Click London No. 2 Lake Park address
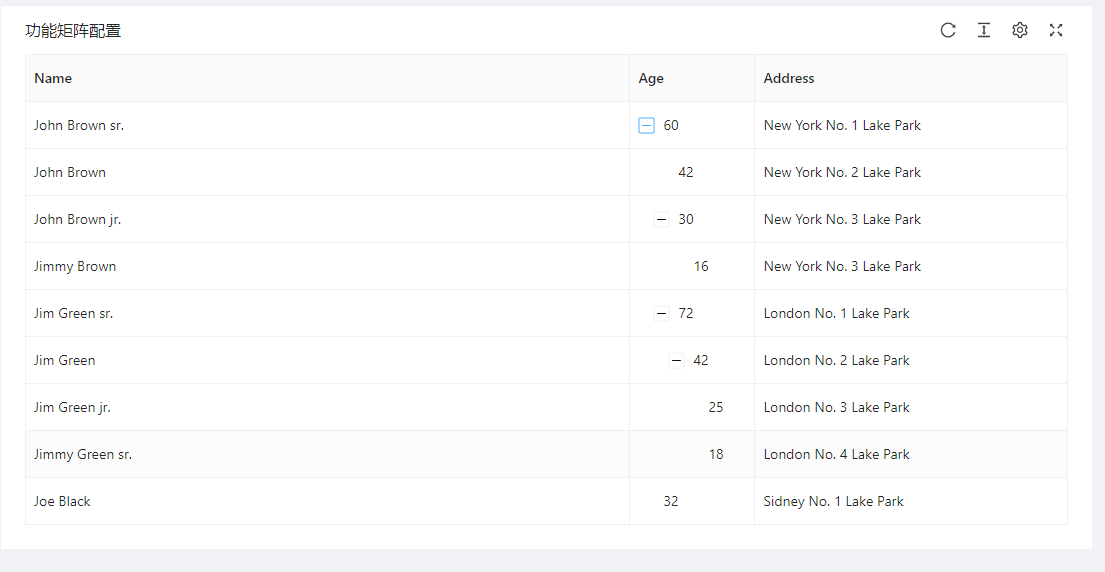Viewport: 1105px width, 572px height. [837, 361]
